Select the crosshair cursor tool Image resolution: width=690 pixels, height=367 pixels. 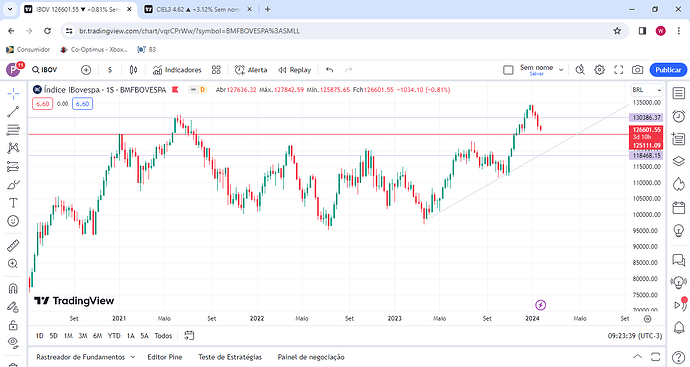[x=13, y=93]
